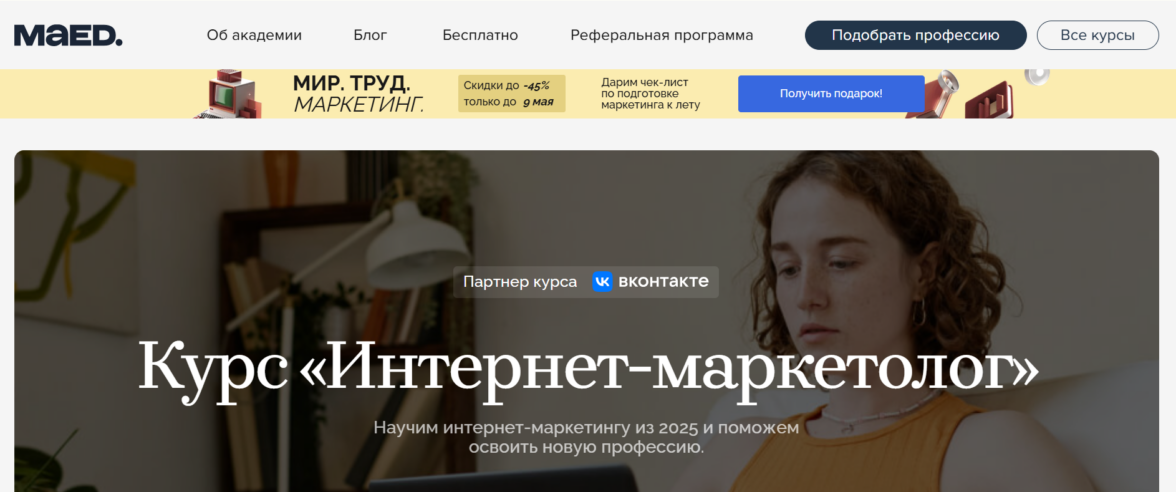Screen dimensions: 1176x492
Task: Go to the Блог section
Action: click(x=370, y=35)
